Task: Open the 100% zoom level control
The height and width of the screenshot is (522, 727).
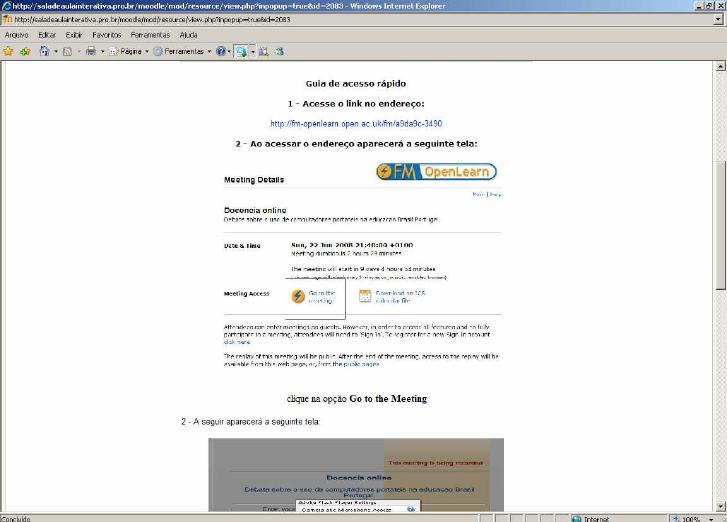Action: (694, 518)
